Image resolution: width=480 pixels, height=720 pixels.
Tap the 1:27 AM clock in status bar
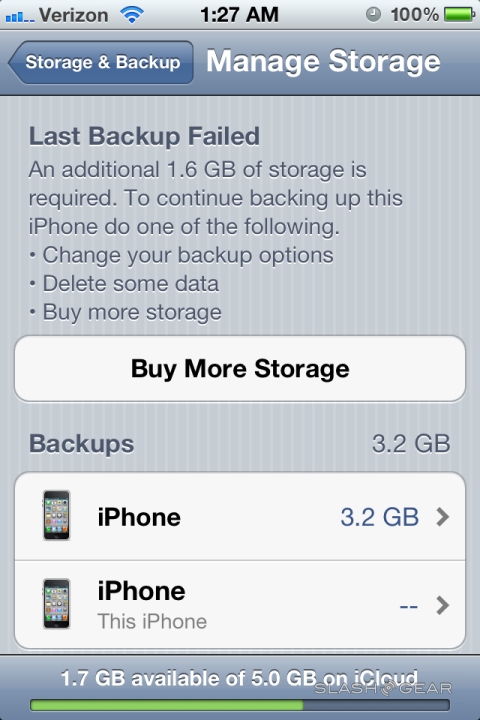point(239,15)
